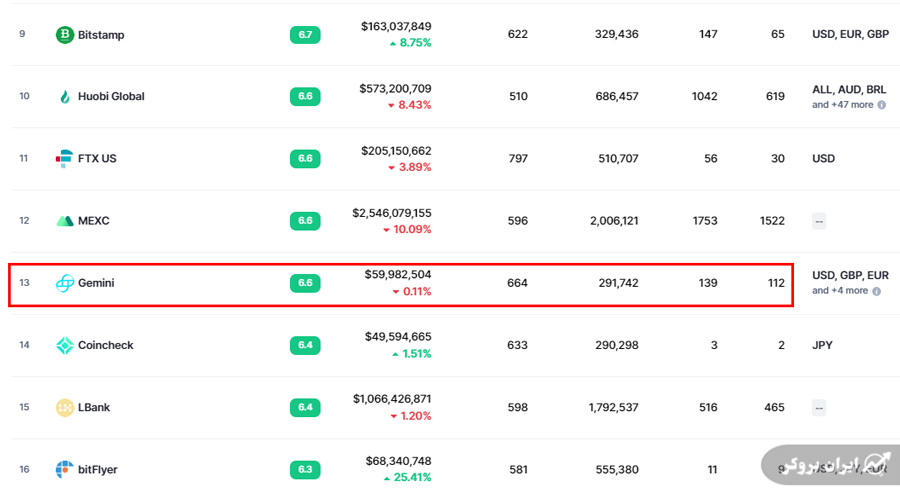Open the bitFlyer exchange link
This screenshot has width=900, height=496.
98,470
